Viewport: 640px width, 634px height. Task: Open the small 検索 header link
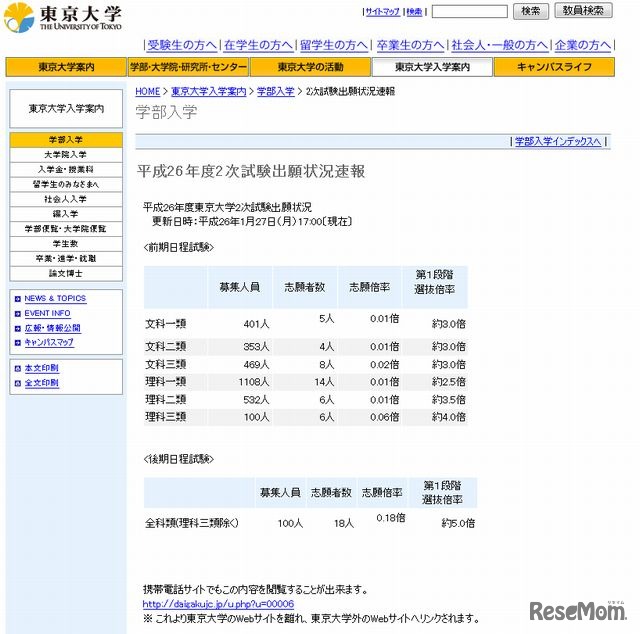point(414,12)
